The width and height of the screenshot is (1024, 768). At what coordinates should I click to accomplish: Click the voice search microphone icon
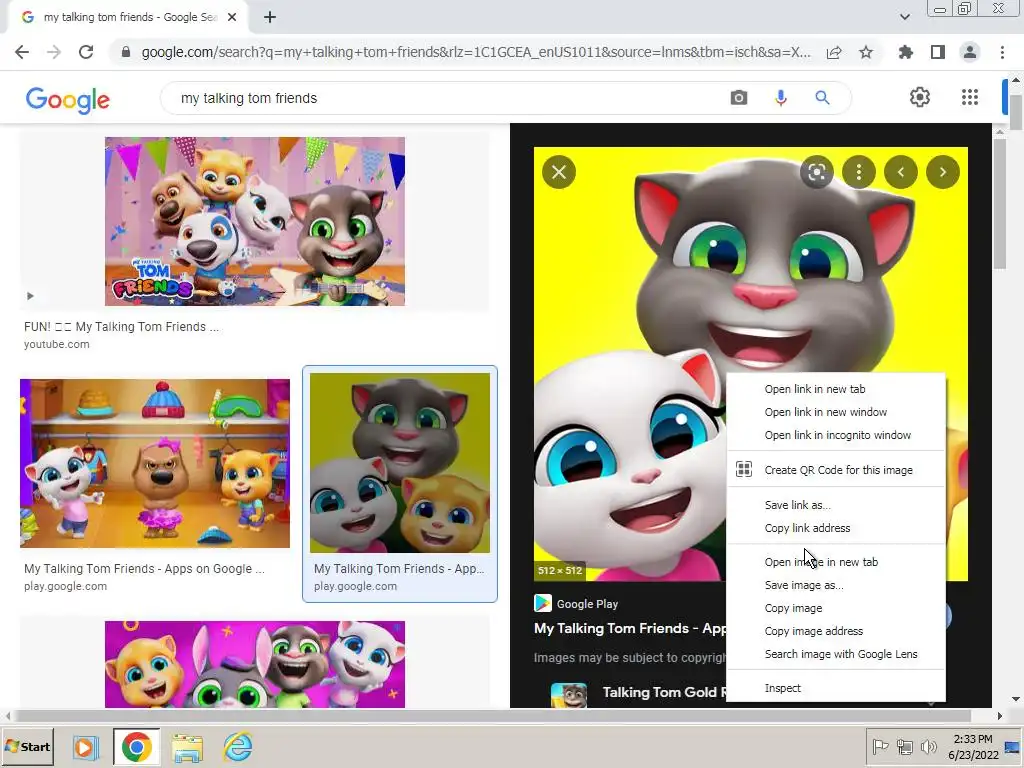coord(780,98)
